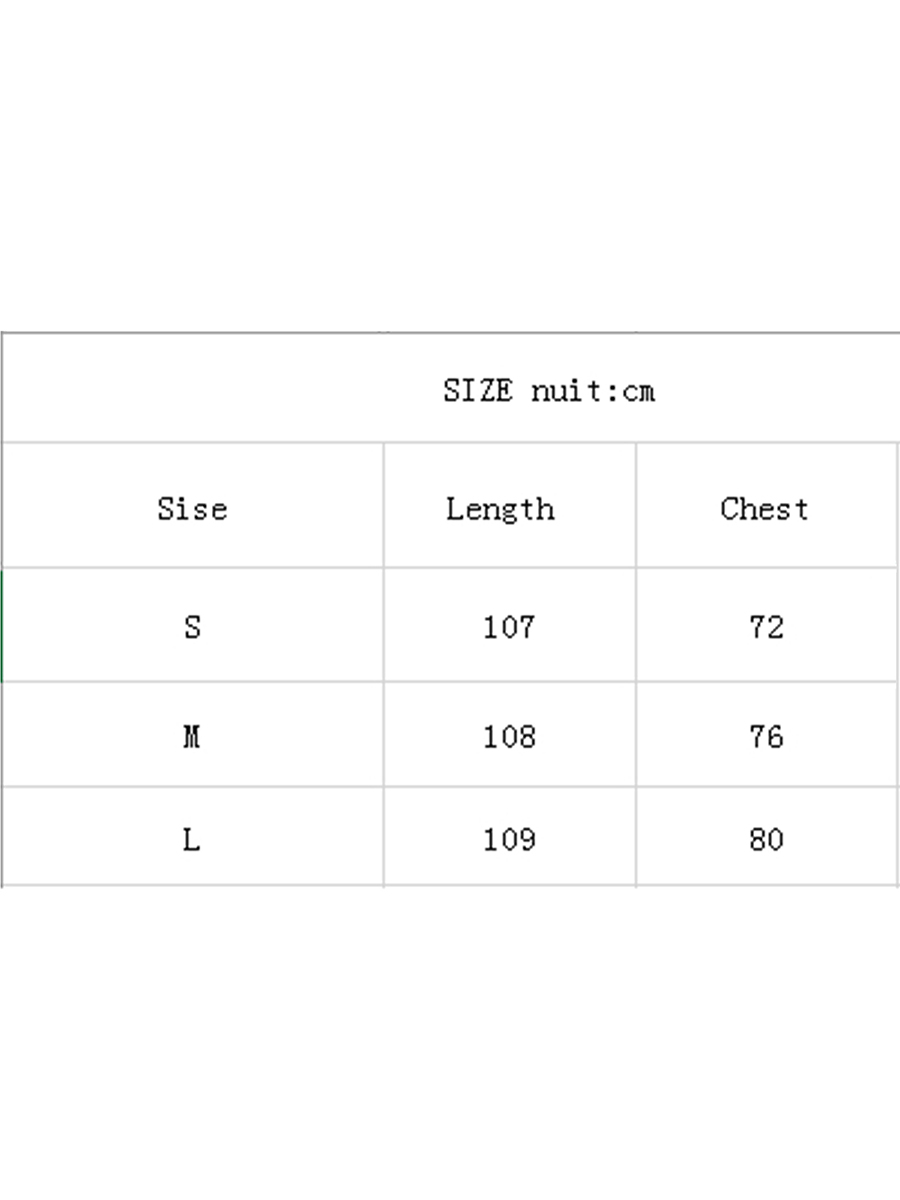Viewport: 900px width, 1200px height.
Task: Select the cell containing 107
Action: (509, 625)
